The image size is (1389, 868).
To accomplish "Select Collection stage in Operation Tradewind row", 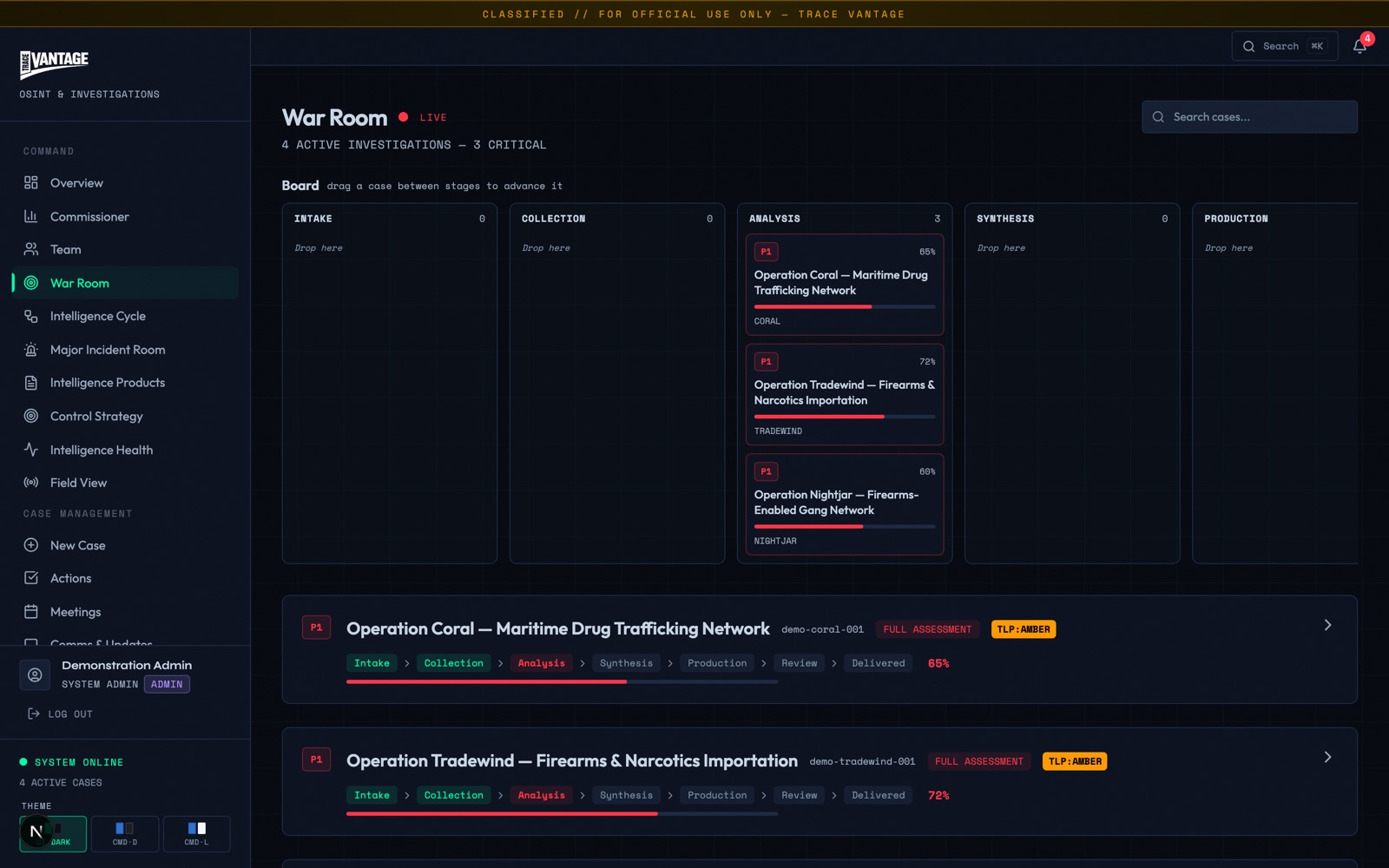I will pyautogui.click(x=454, y=795).
